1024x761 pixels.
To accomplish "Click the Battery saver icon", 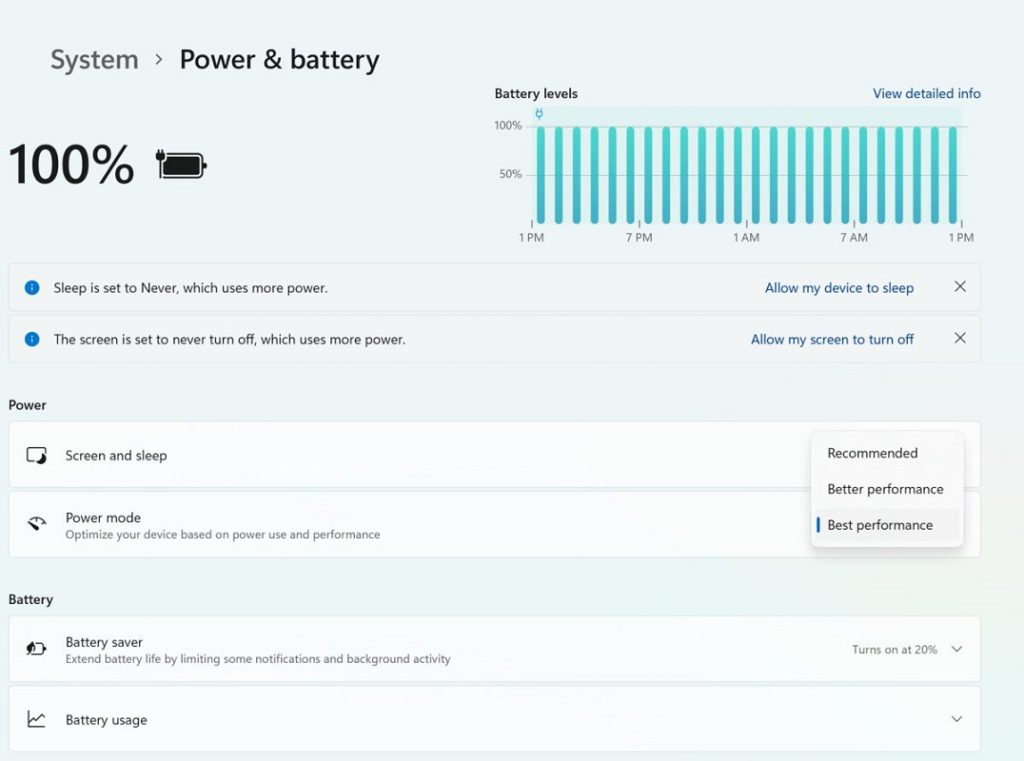I will point(35,648).
